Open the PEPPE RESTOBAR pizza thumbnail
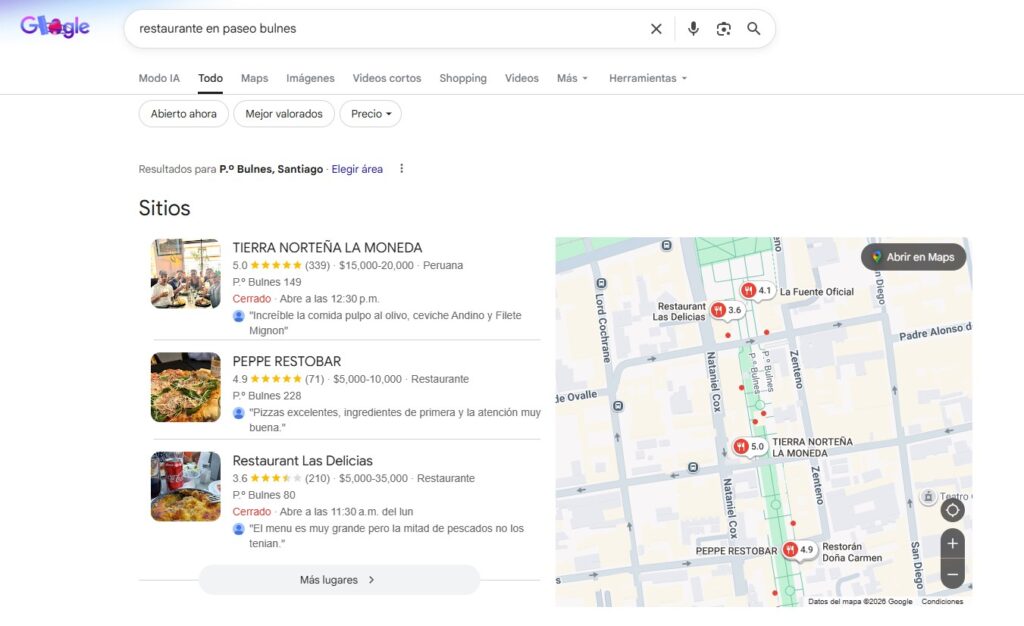1024x626 pixels. click(x=186, y=387)
